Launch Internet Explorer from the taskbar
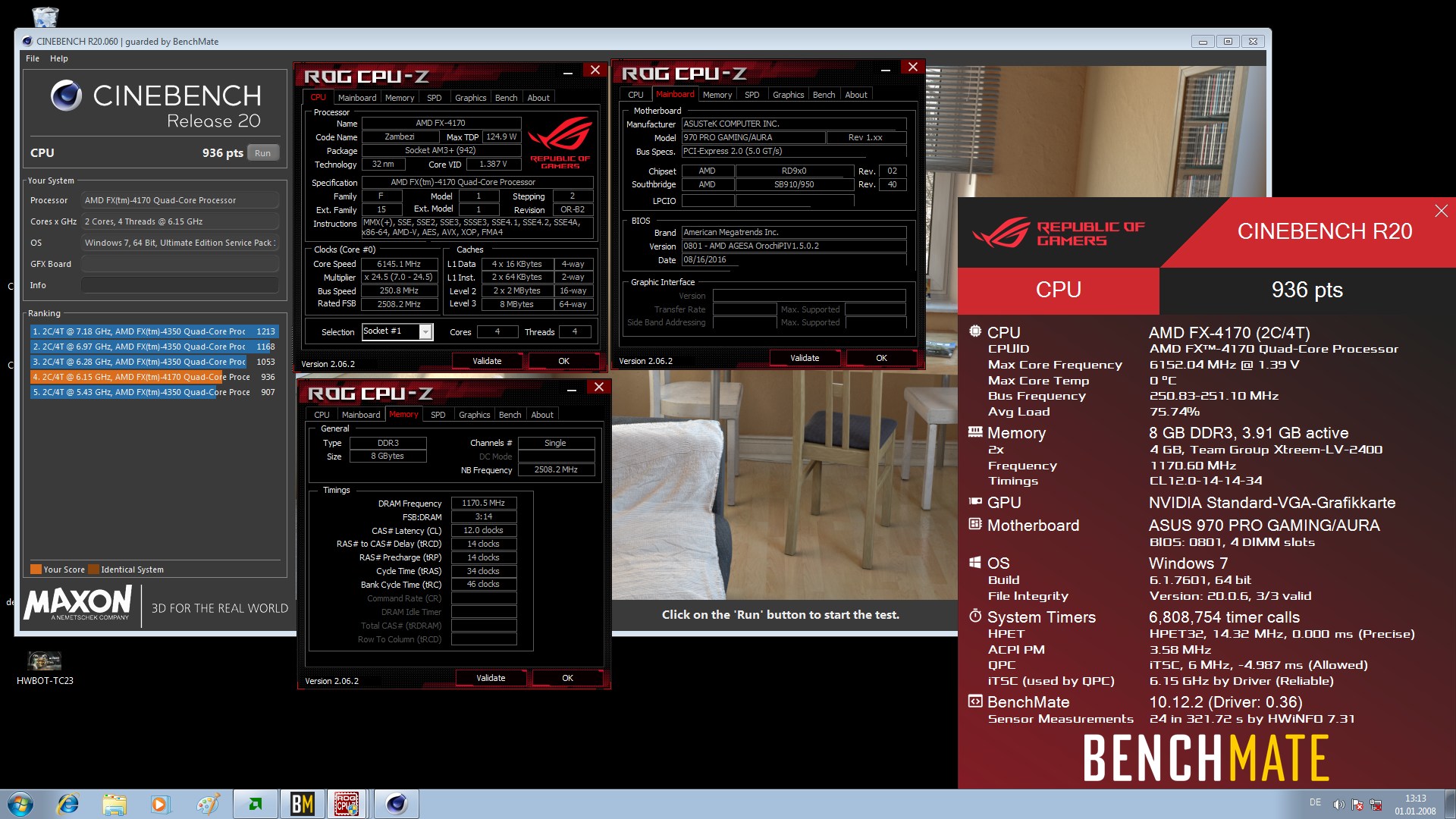 tap(68, 804)
